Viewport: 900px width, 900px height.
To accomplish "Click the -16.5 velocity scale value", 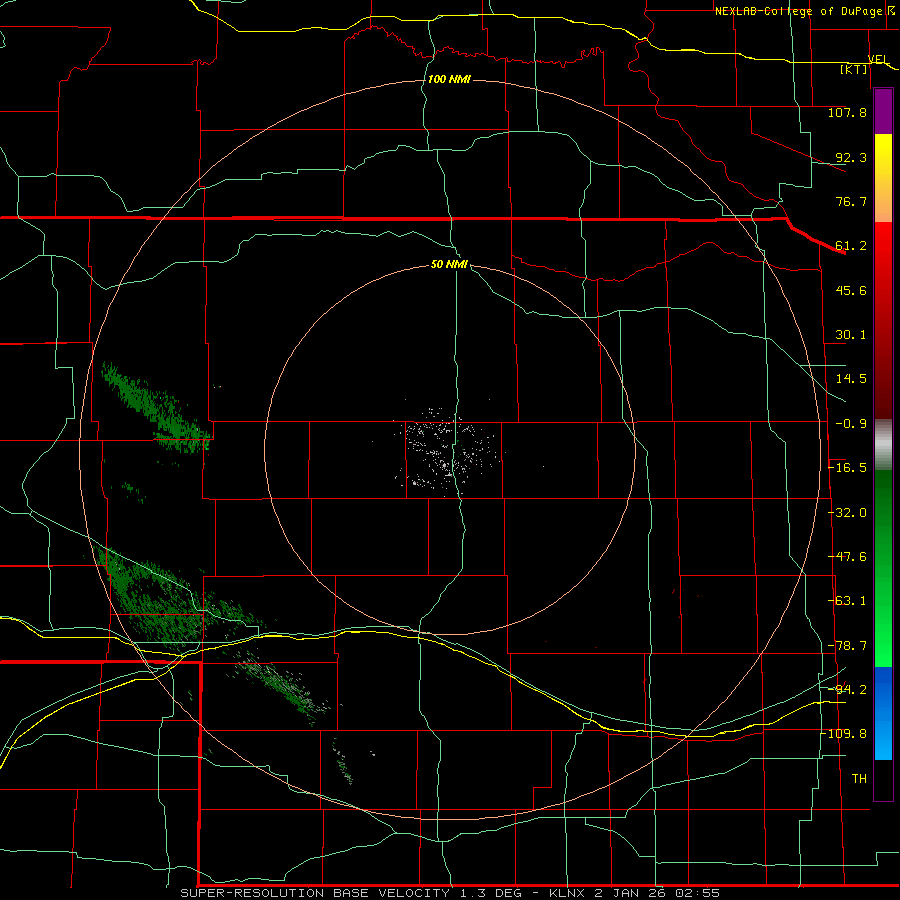I will pos(847,468).
